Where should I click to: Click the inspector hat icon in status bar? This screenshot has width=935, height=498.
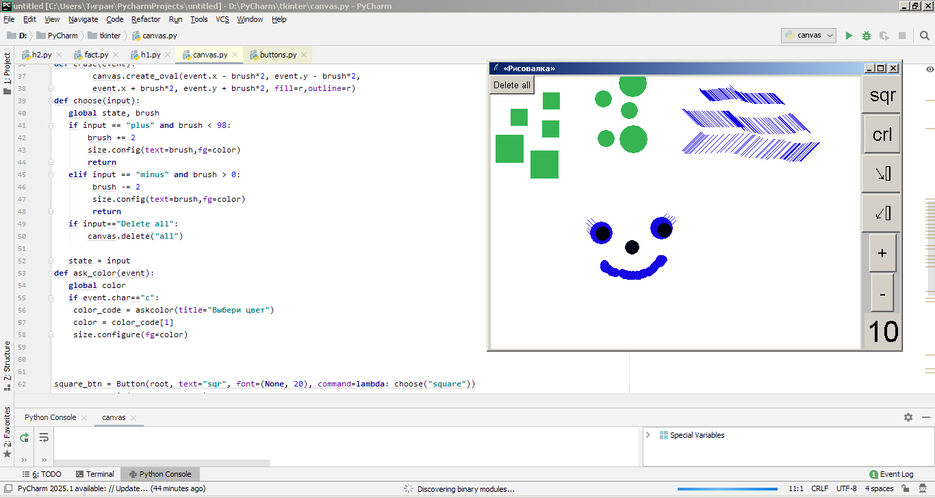(923, 488)
